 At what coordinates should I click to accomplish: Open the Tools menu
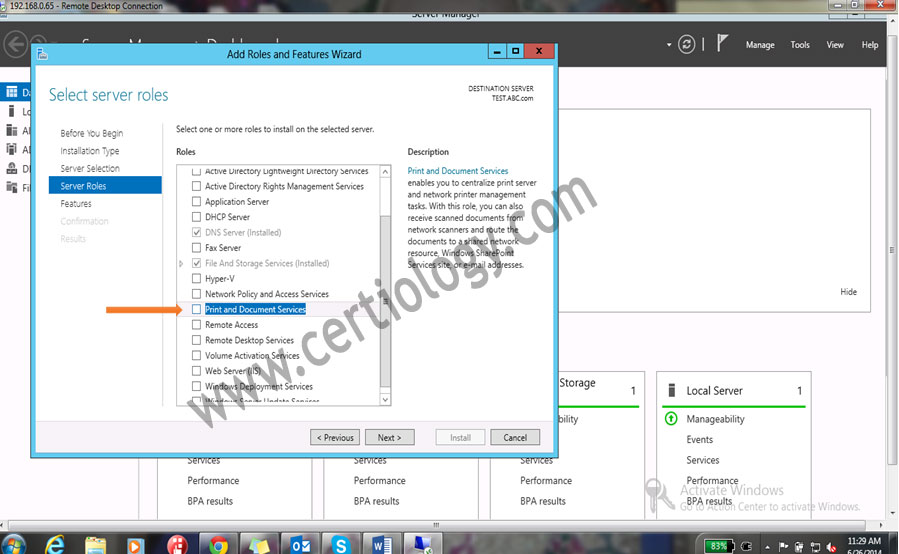[800, 45]
